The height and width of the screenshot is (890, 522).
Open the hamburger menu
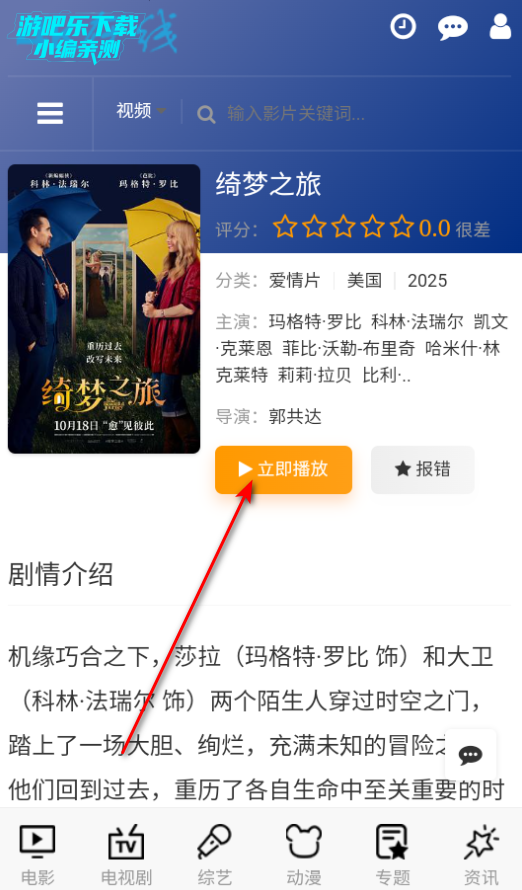coord(50,113)
